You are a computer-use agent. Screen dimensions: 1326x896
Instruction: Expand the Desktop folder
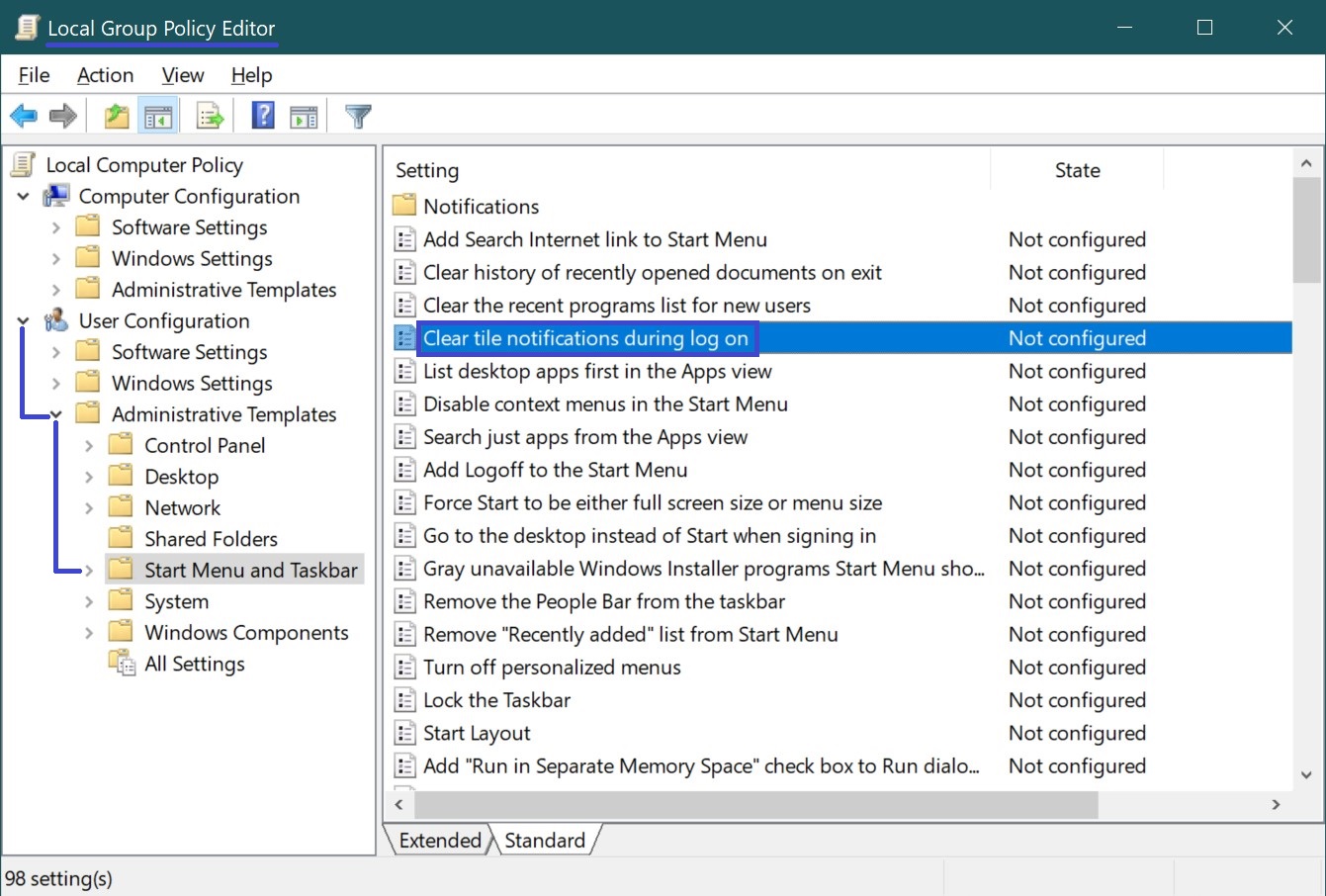tap(89, 477)
